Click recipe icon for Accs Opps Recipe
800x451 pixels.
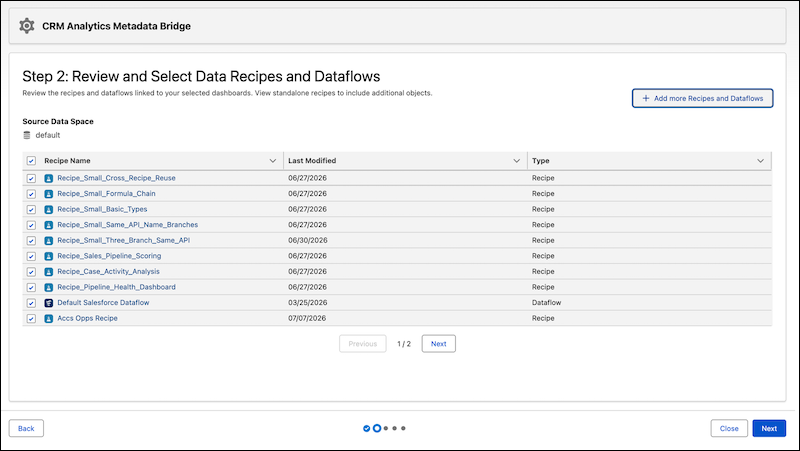coord(48,318)
